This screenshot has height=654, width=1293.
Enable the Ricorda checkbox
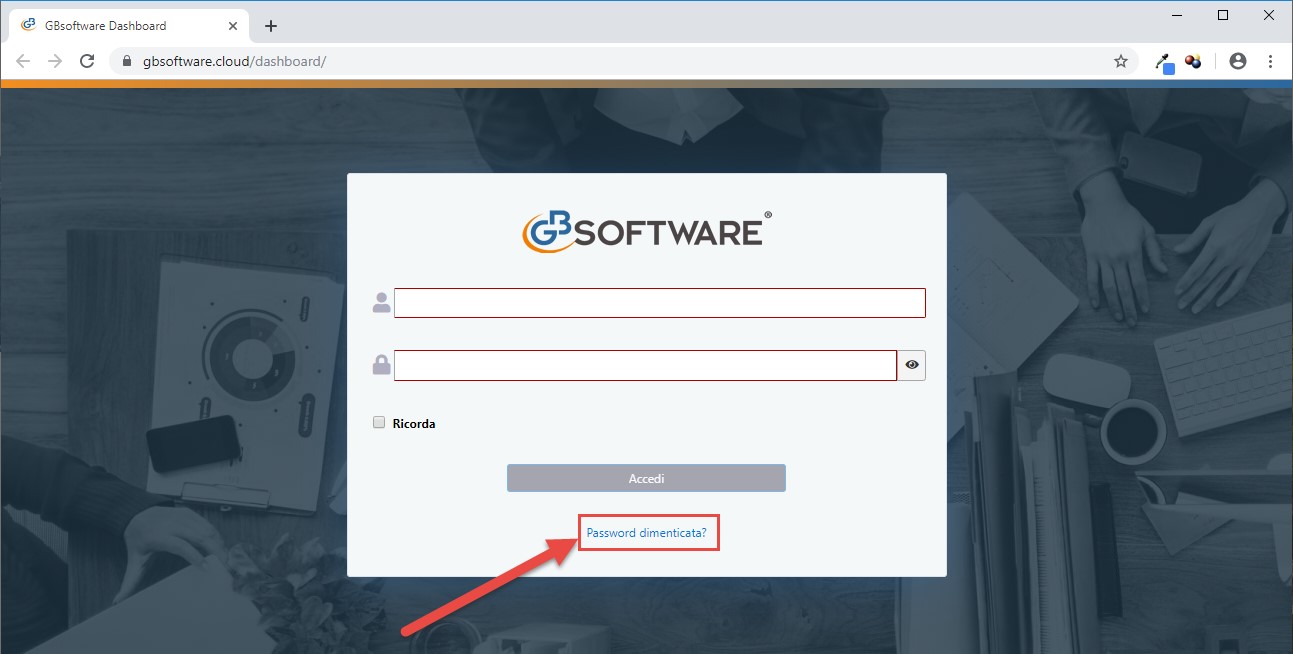point(379,422)
